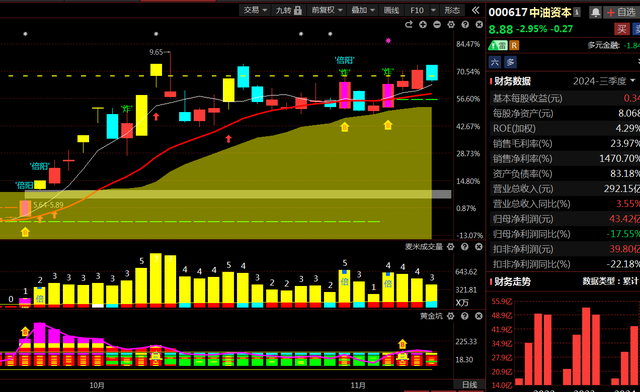The image size is (640, 392).
Task: Click the 11月 date axis label
Action: click(358, 385)
